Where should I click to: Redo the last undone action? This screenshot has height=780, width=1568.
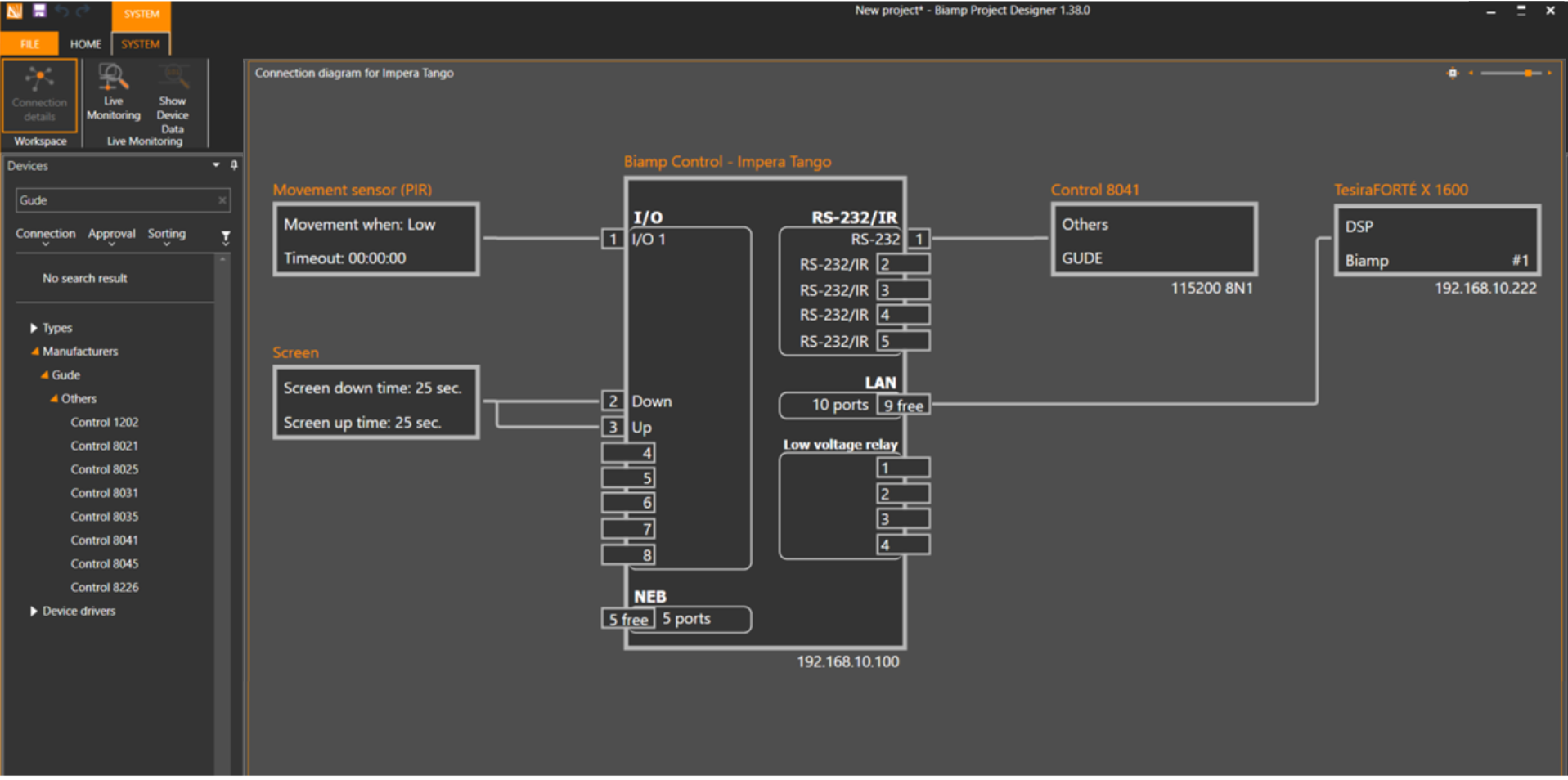click(x=83, y=11)
